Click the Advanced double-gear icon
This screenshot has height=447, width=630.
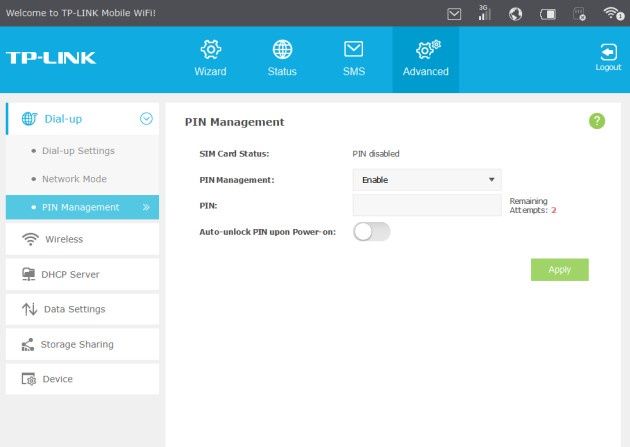[x=428, y=49]
